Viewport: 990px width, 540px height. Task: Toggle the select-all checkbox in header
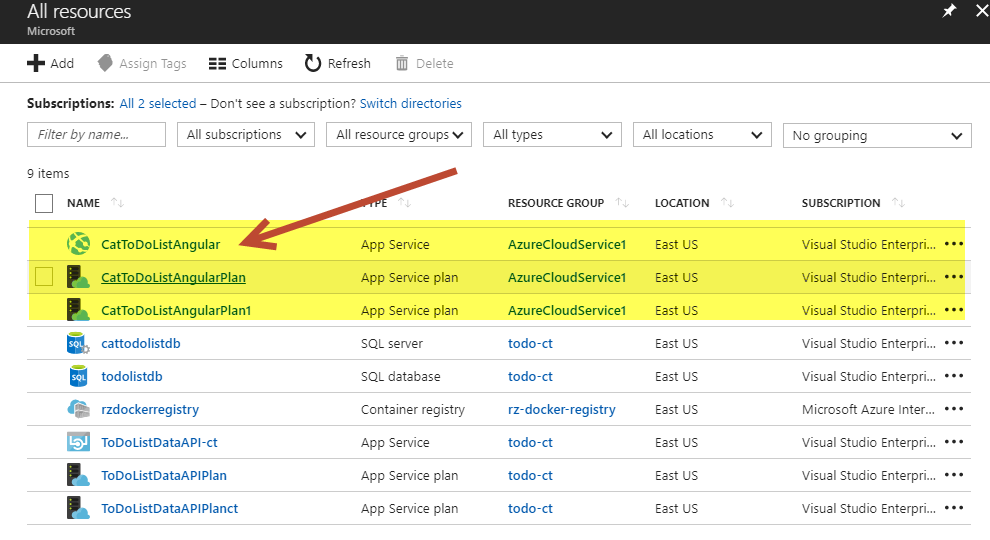tap(44, 203)
